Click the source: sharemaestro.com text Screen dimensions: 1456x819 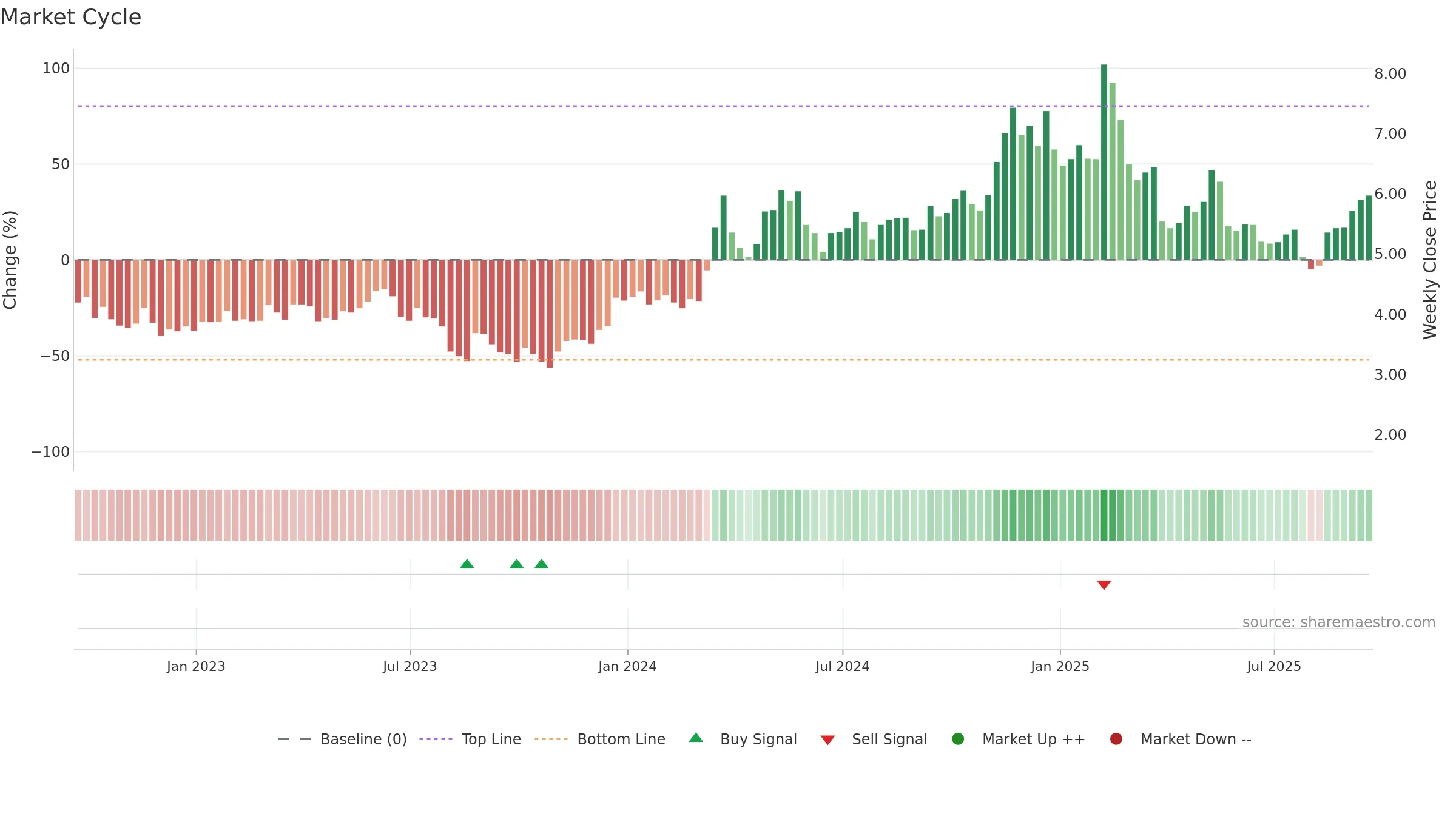pos(1339,622)
